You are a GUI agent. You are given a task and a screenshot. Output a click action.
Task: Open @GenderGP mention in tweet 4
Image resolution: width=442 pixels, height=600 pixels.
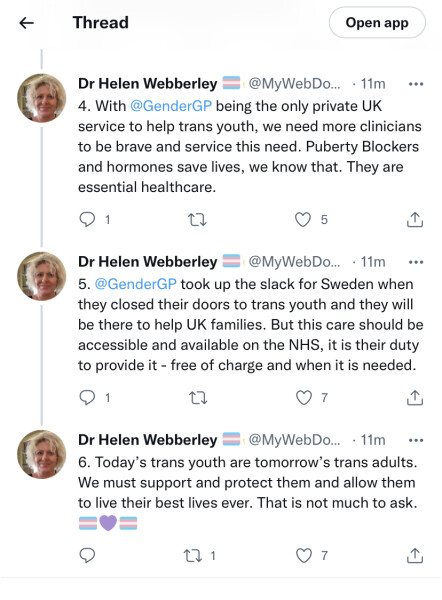[x=171, y=106]
